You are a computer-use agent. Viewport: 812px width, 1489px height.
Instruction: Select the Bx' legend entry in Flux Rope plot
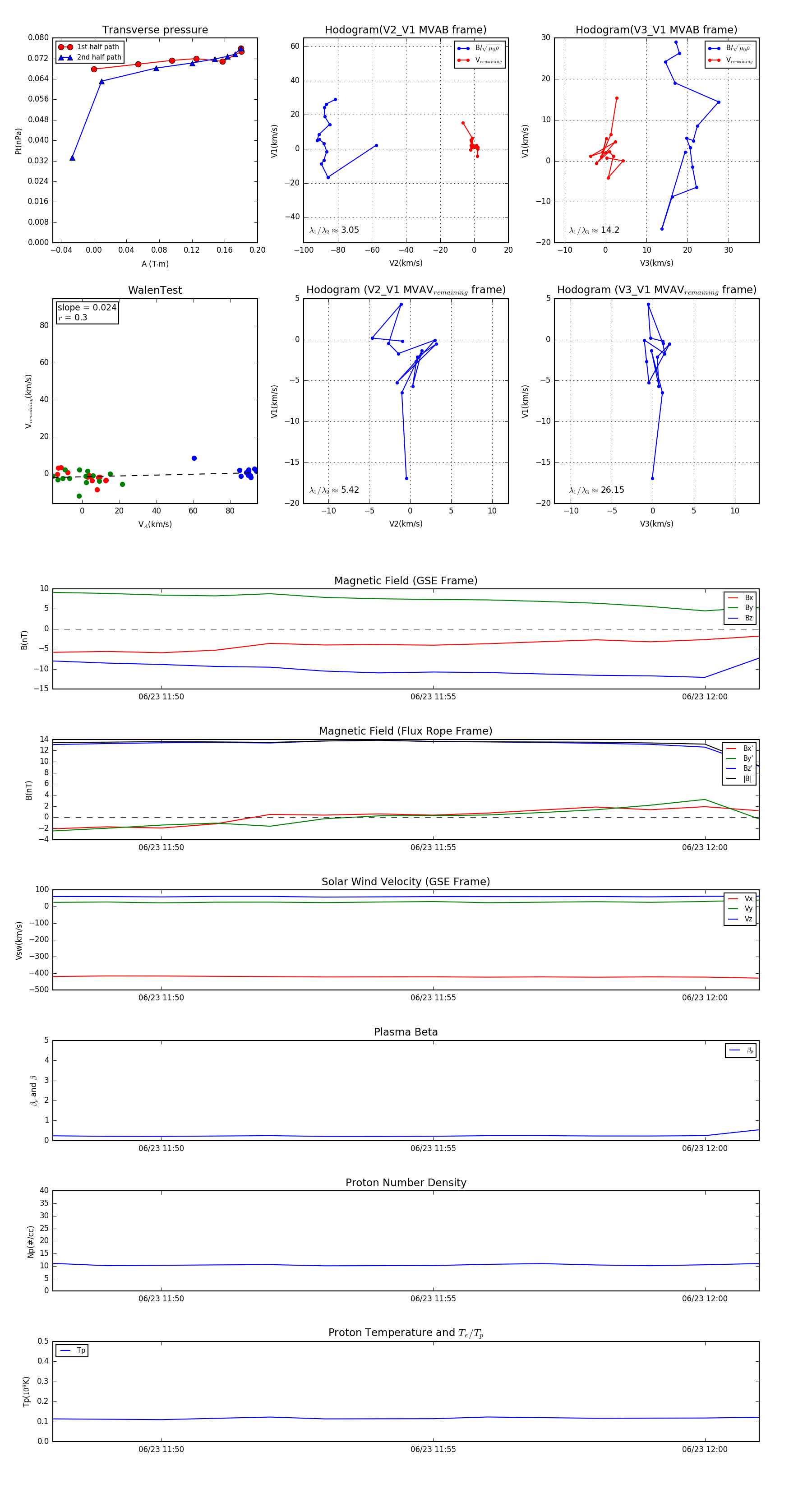(x=740, y=749)
